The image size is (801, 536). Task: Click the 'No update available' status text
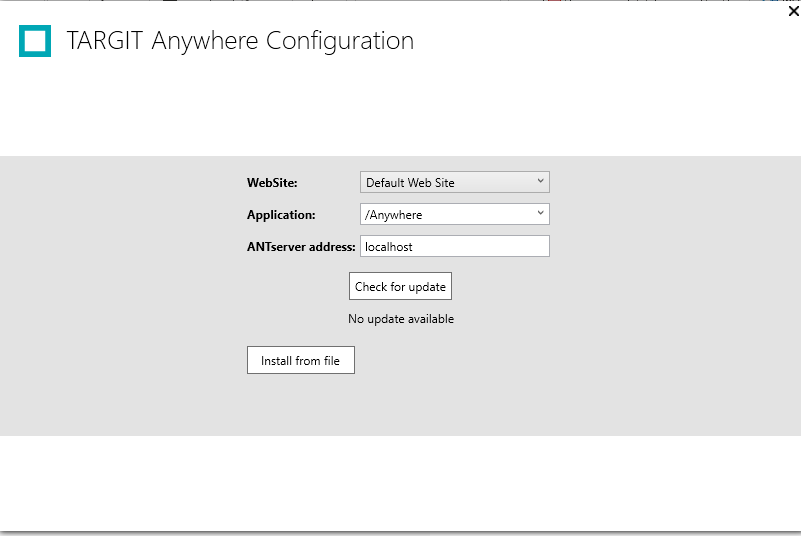point(401,319)
